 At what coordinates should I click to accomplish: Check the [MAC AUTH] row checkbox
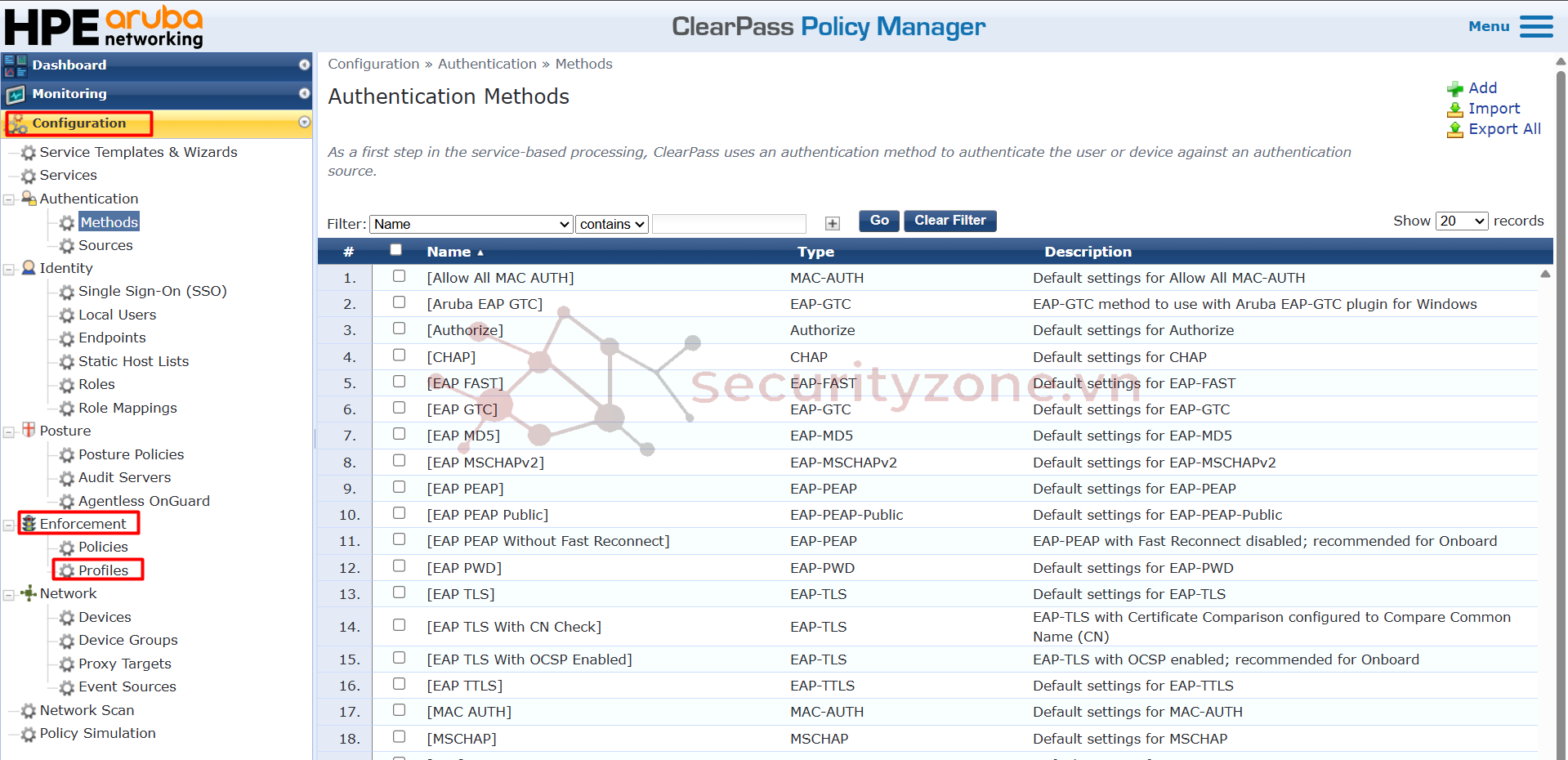pos(399,710)
